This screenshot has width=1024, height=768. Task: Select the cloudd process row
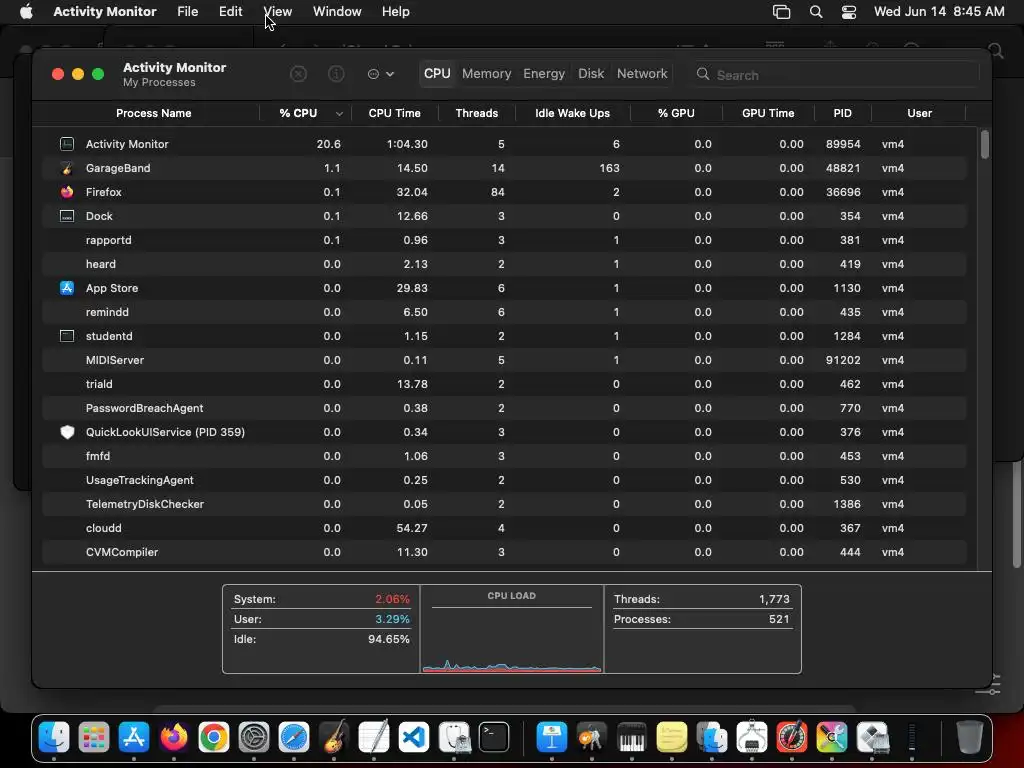(x=504, y=528)
